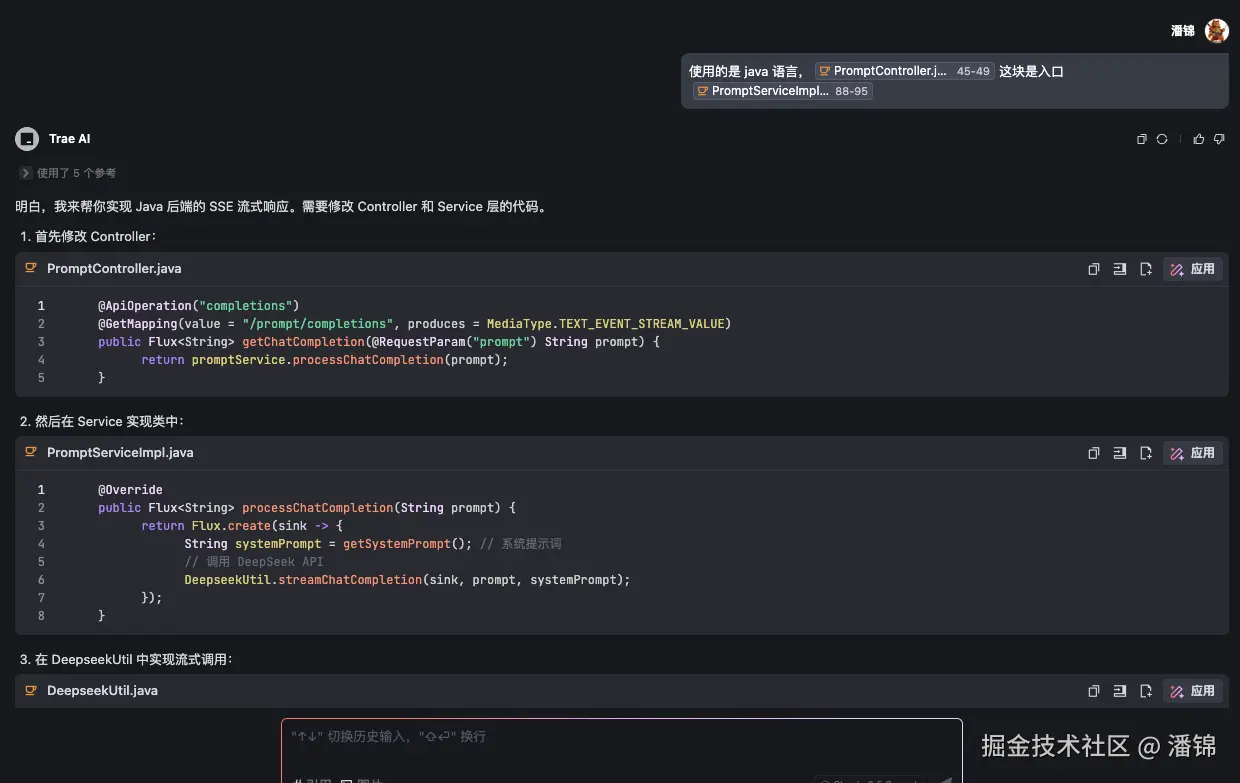Insert DeepseekUtil.java code at cursor
The height and width of the screenshot is (783, 1240).
click(x=1120, y=691)
